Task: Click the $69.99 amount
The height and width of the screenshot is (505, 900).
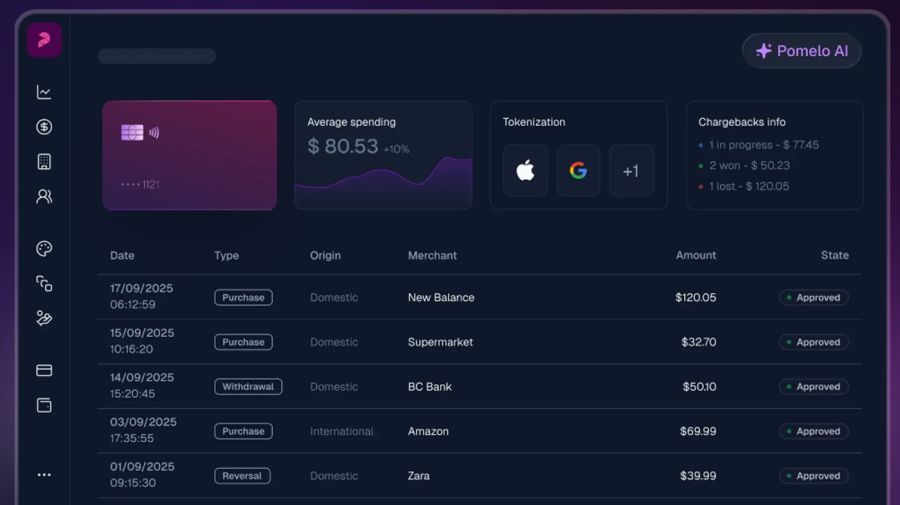Action: 698,431
